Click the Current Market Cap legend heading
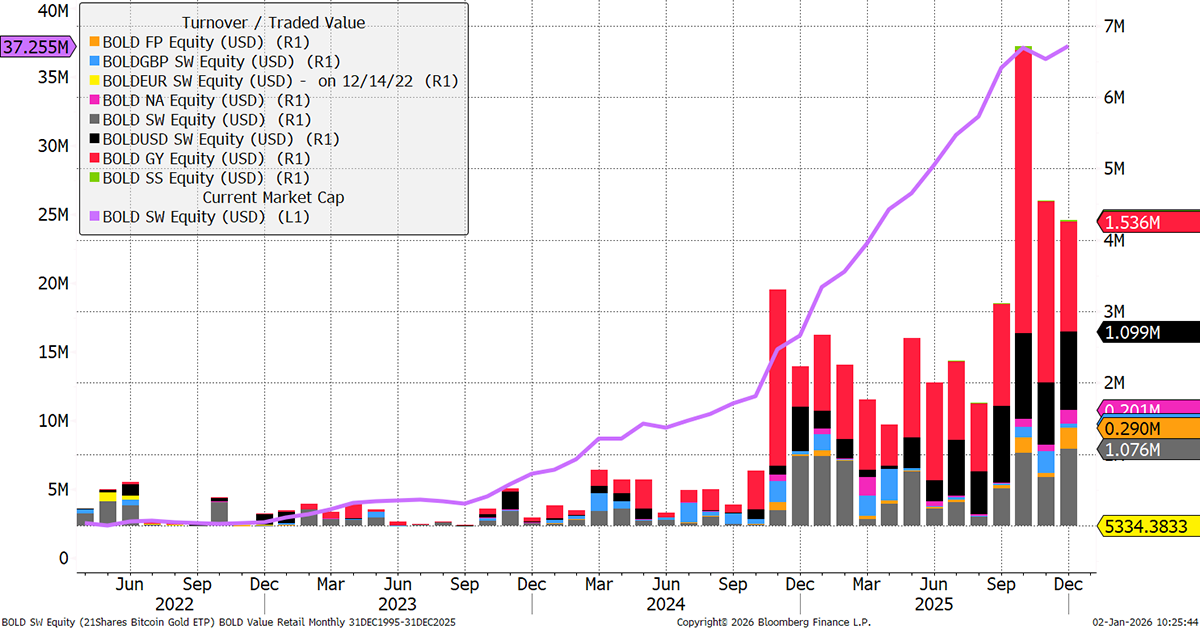Screen dimensions: 1200x629 [x=273, y=197]
